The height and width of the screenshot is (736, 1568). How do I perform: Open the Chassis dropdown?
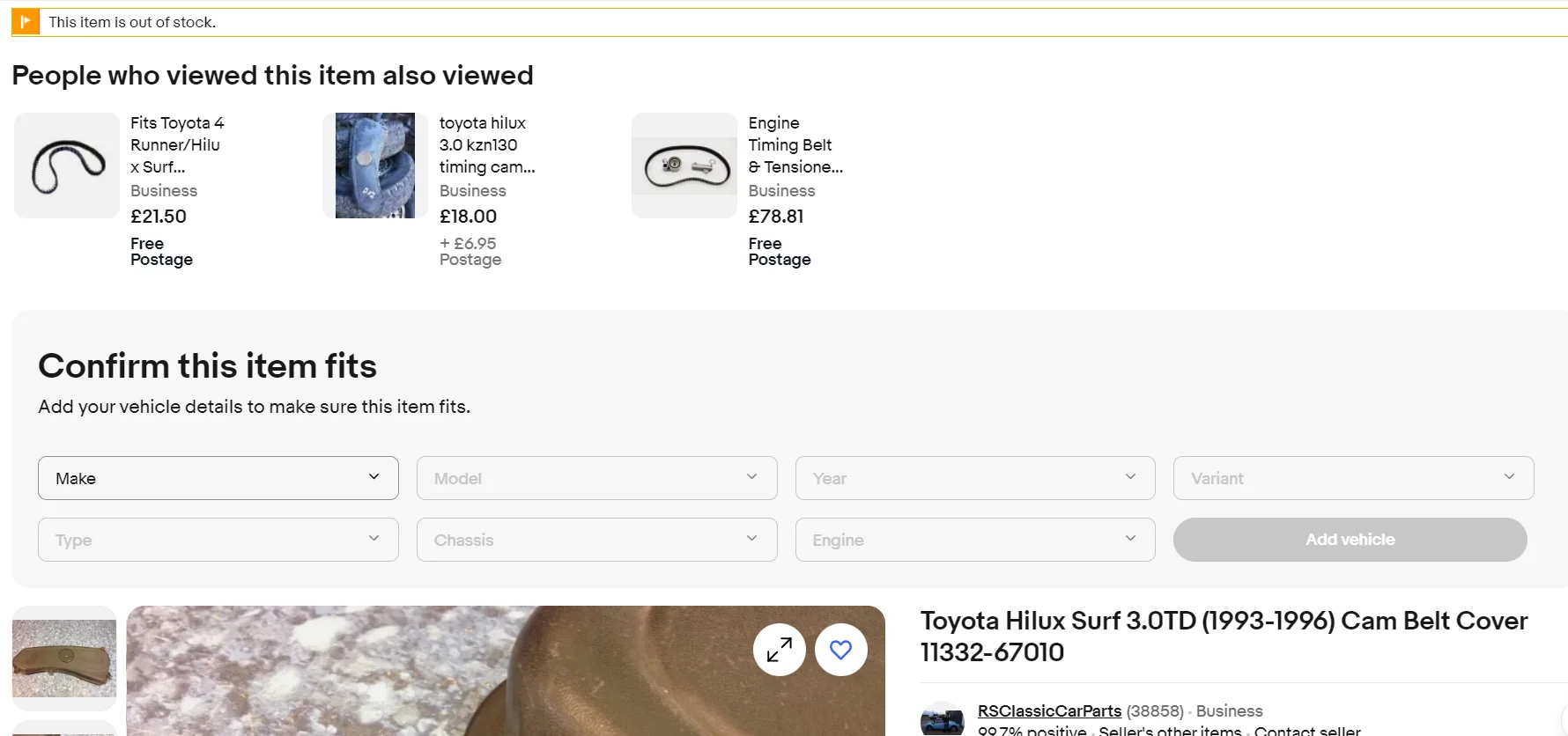(x=596, y=540)
